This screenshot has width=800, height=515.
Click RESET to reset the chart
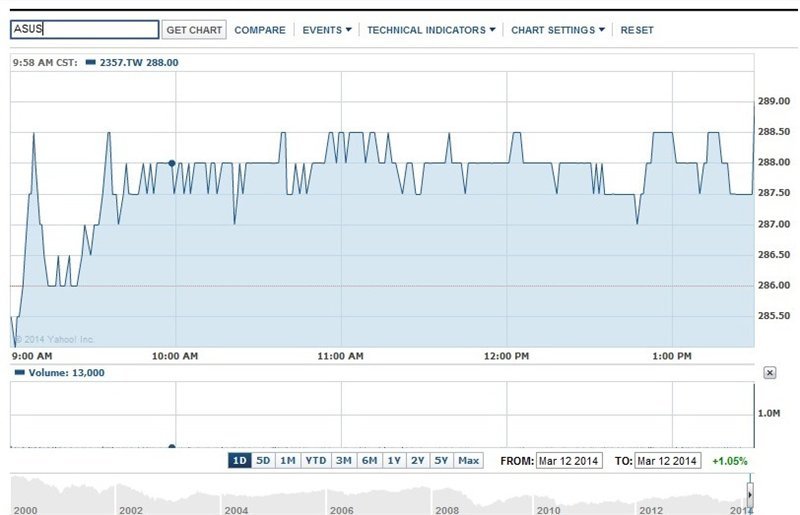[x=637, y=30]
